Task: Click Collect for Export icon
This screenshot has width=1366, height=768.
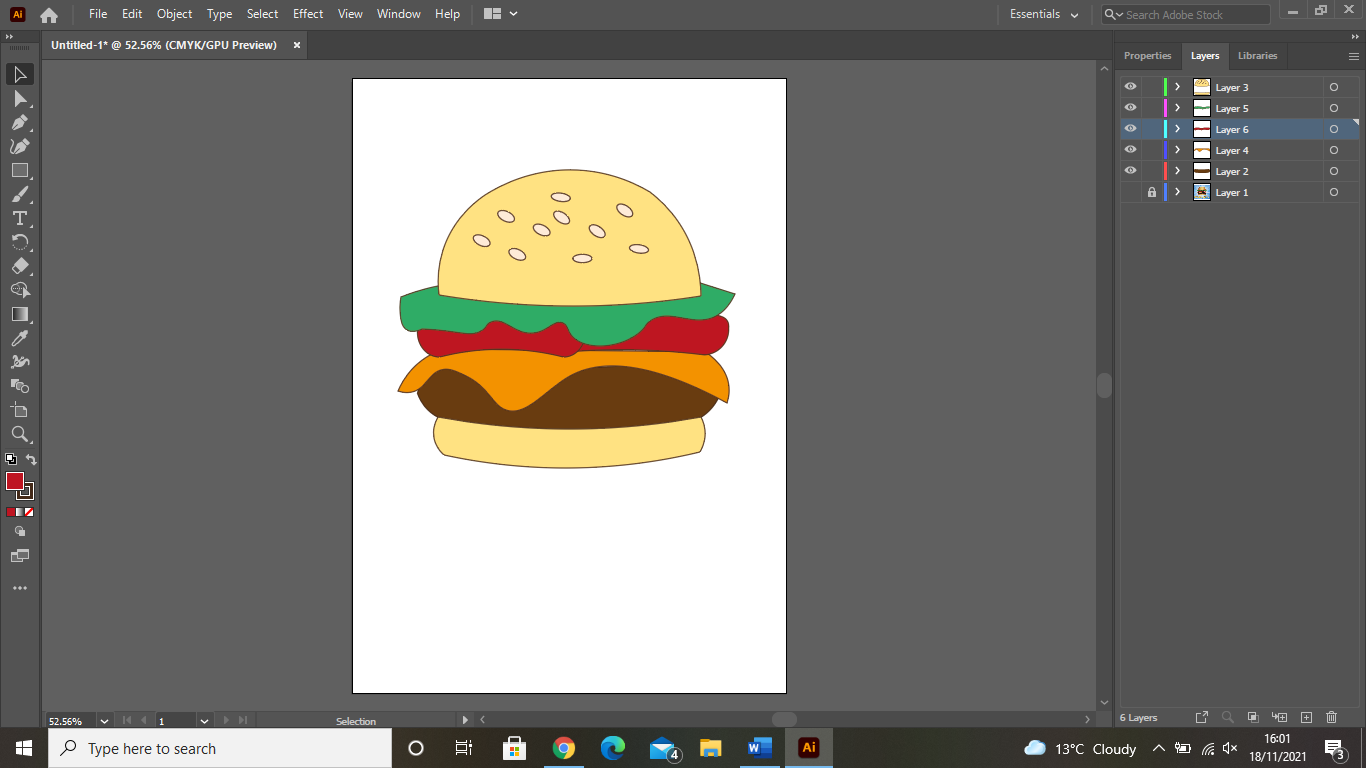Action: point(1202,718)
